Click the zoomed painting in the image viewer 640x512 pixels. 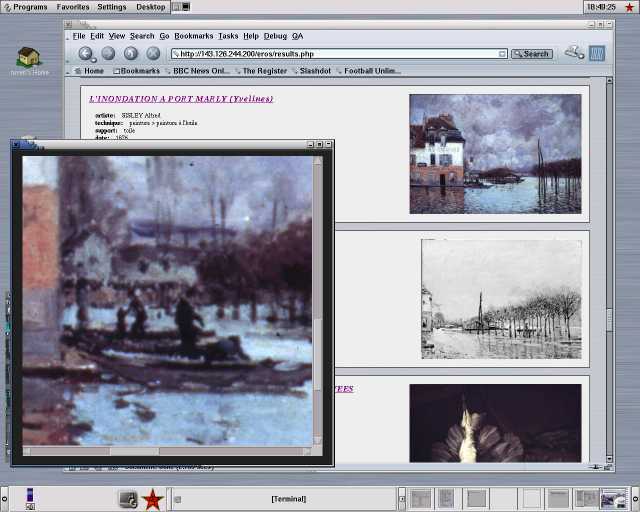point(167,301)
